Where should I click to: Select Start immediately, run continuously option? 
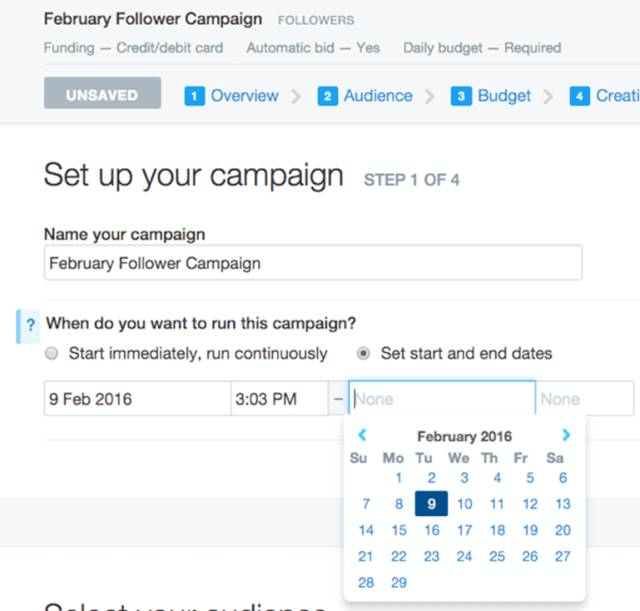click(51, 354)
